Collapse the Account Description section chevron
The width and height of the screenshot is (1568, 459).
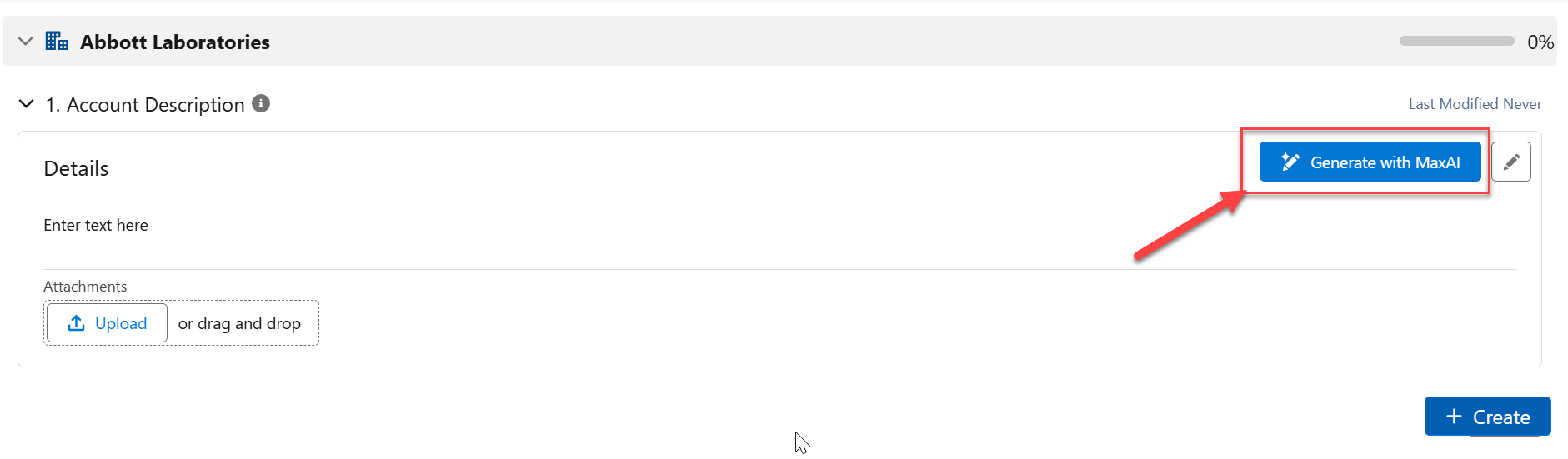click(x=27, y=104)
